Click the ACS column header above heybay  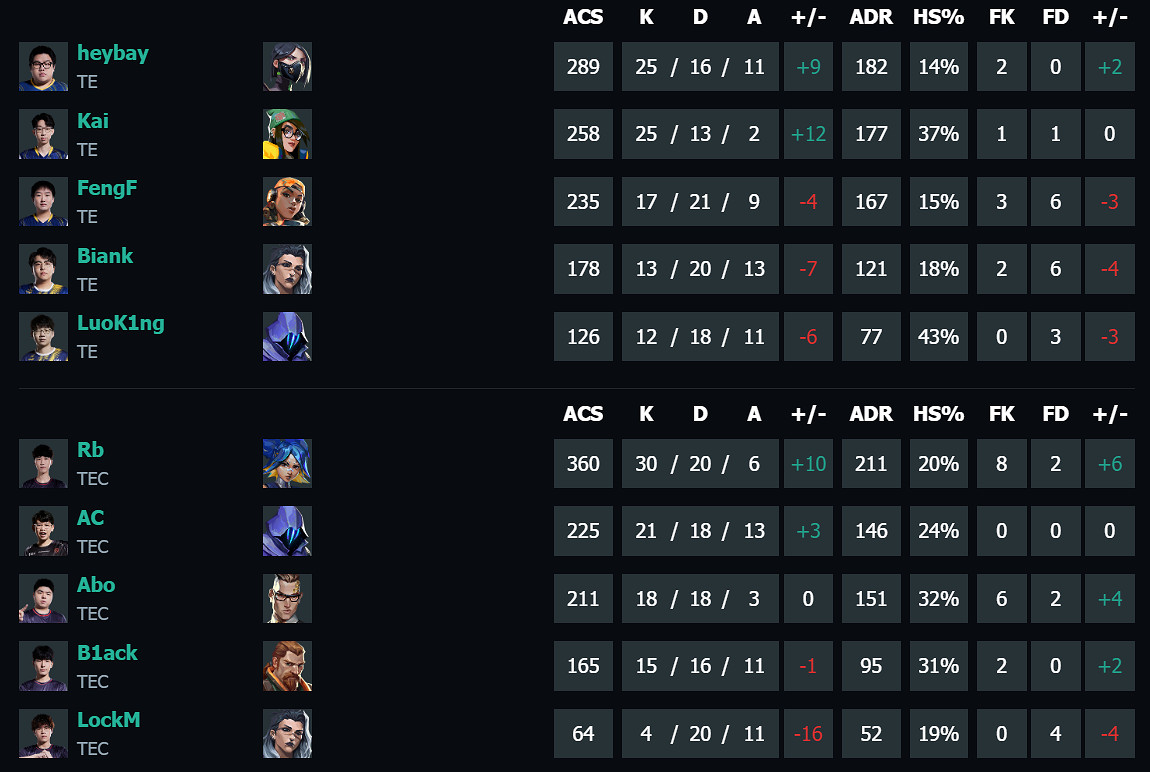coord(583,17)
